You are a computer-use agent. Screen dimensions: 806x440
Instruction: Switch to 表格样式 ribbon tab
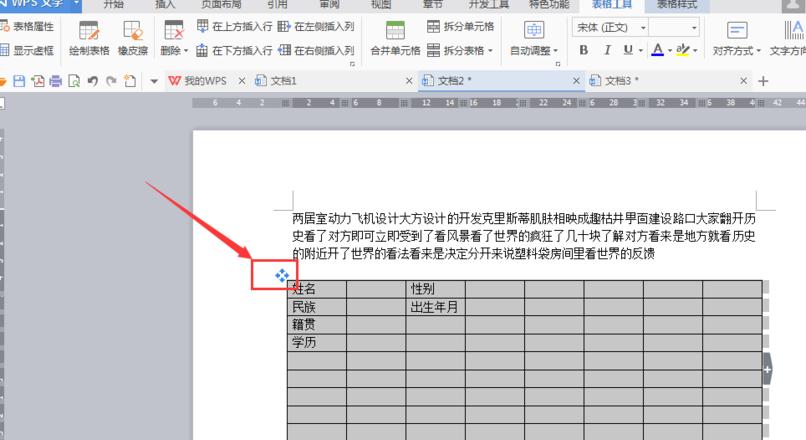pyautogui.click(x=677, y=4)
